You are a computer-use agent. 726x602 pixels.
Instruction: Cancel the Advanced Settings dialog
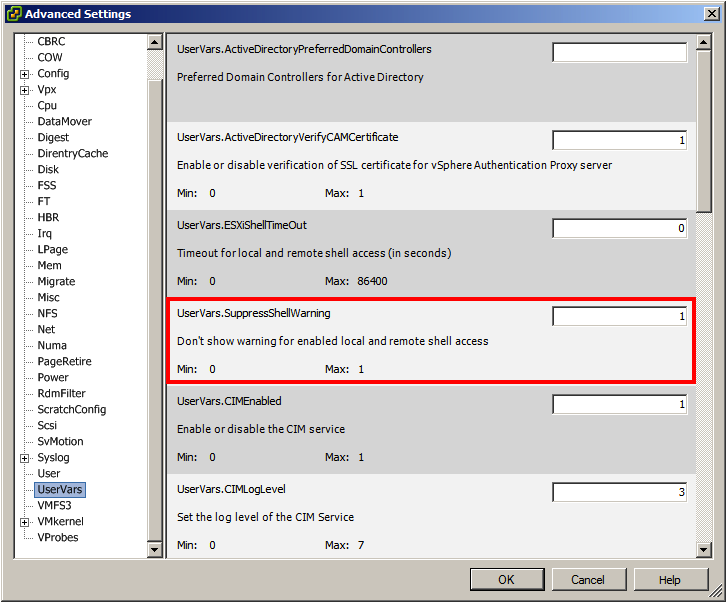coord(588,580)
